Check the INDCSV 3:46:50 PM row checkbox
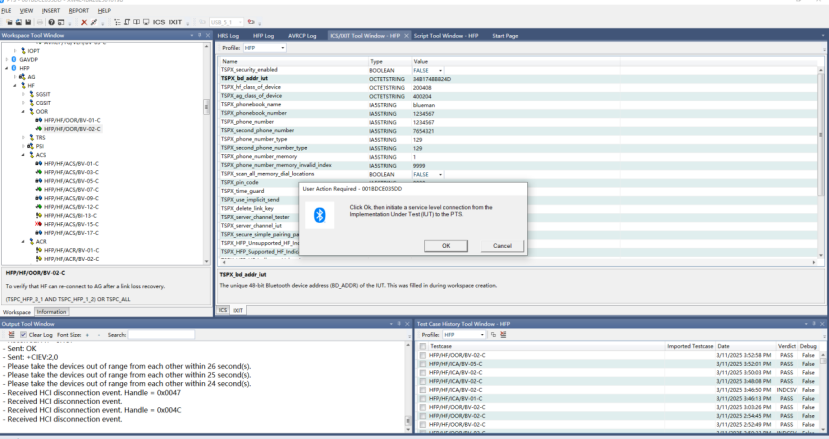Image resolution: width=829 pixels, height=439 pixels. 423,390
